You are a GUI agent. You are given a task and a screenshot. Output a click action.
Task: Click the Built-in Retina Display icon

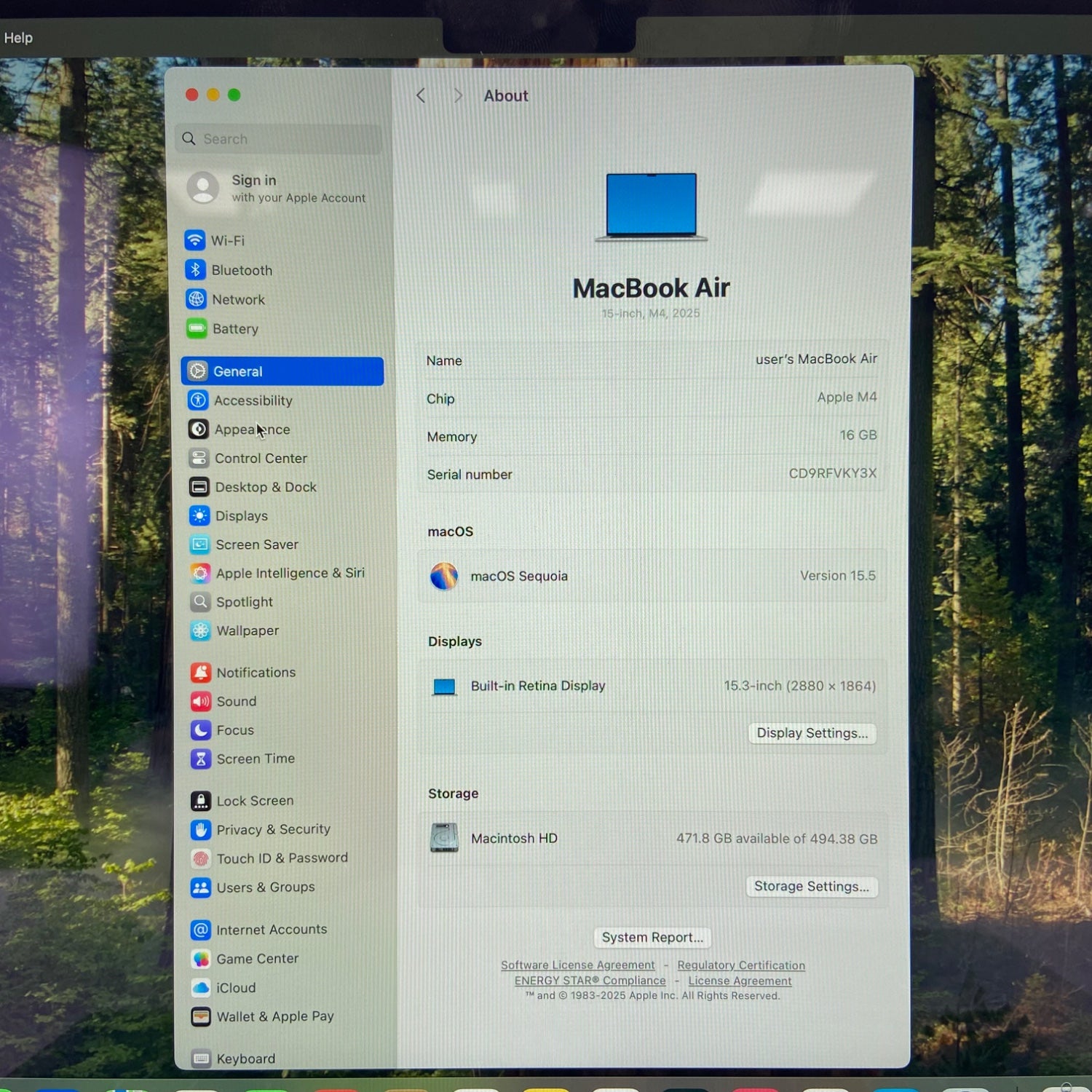point(444,687)
